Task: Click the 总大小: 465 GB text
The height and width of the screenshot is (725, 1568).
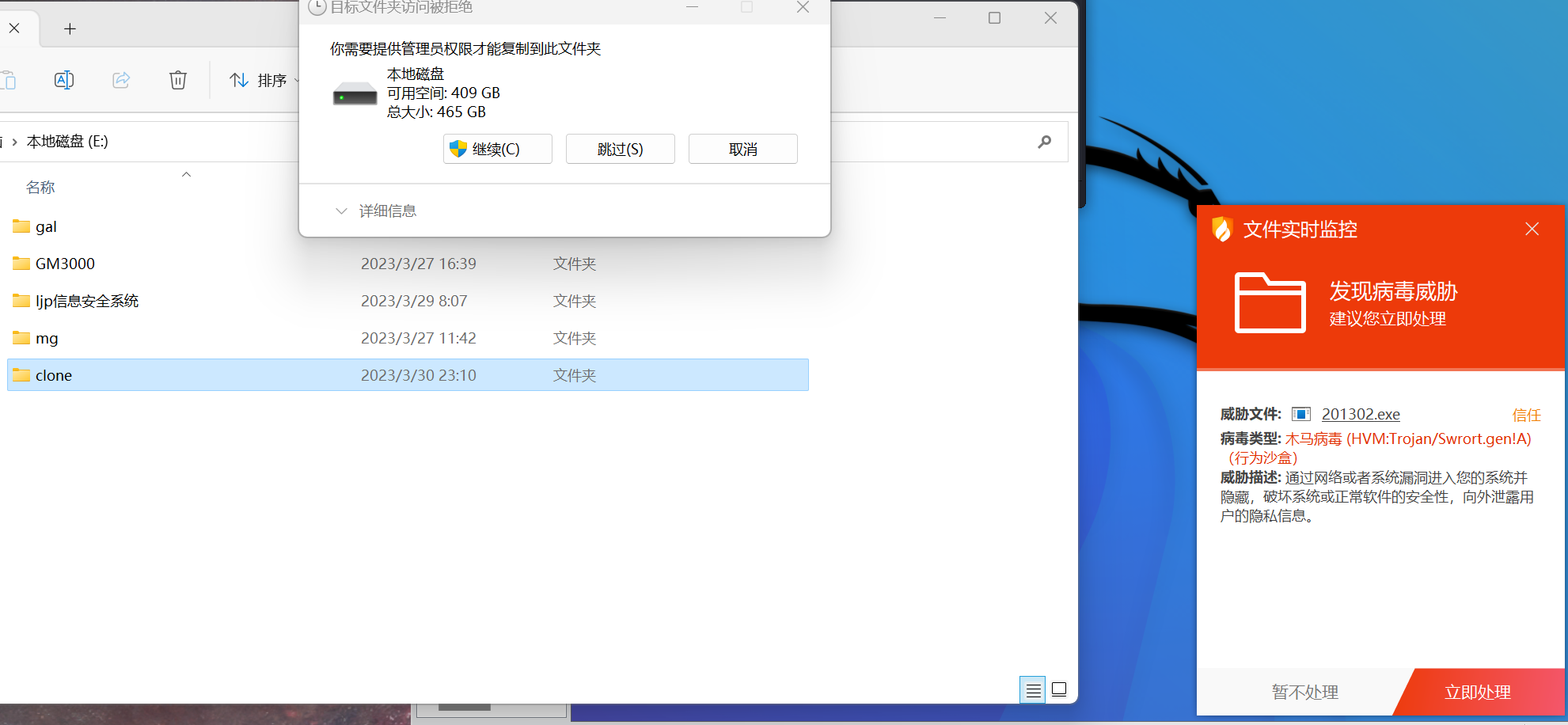Action: [x=436, y=112]
